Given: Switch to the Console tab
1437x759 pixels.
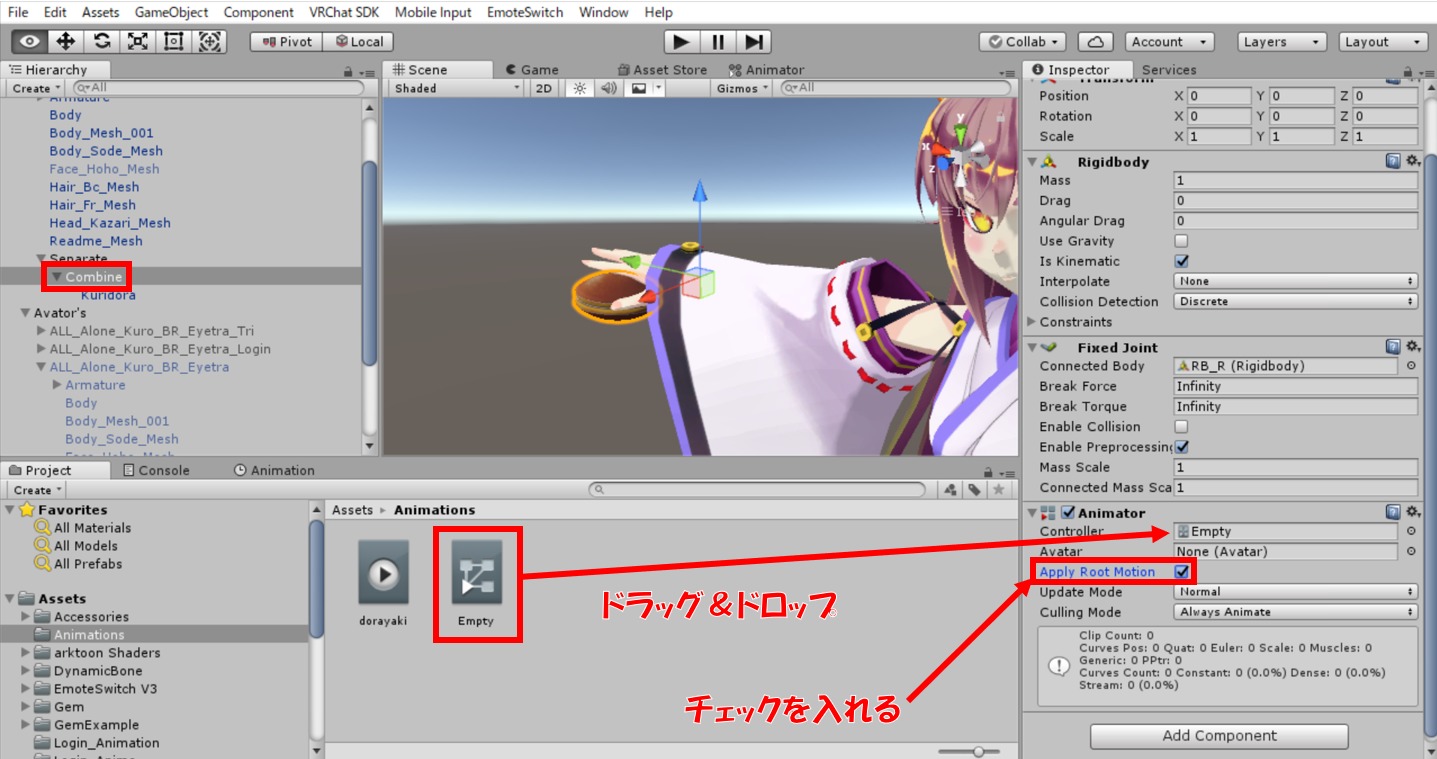Looking at the screenshot, I should [x=156, y=470].
